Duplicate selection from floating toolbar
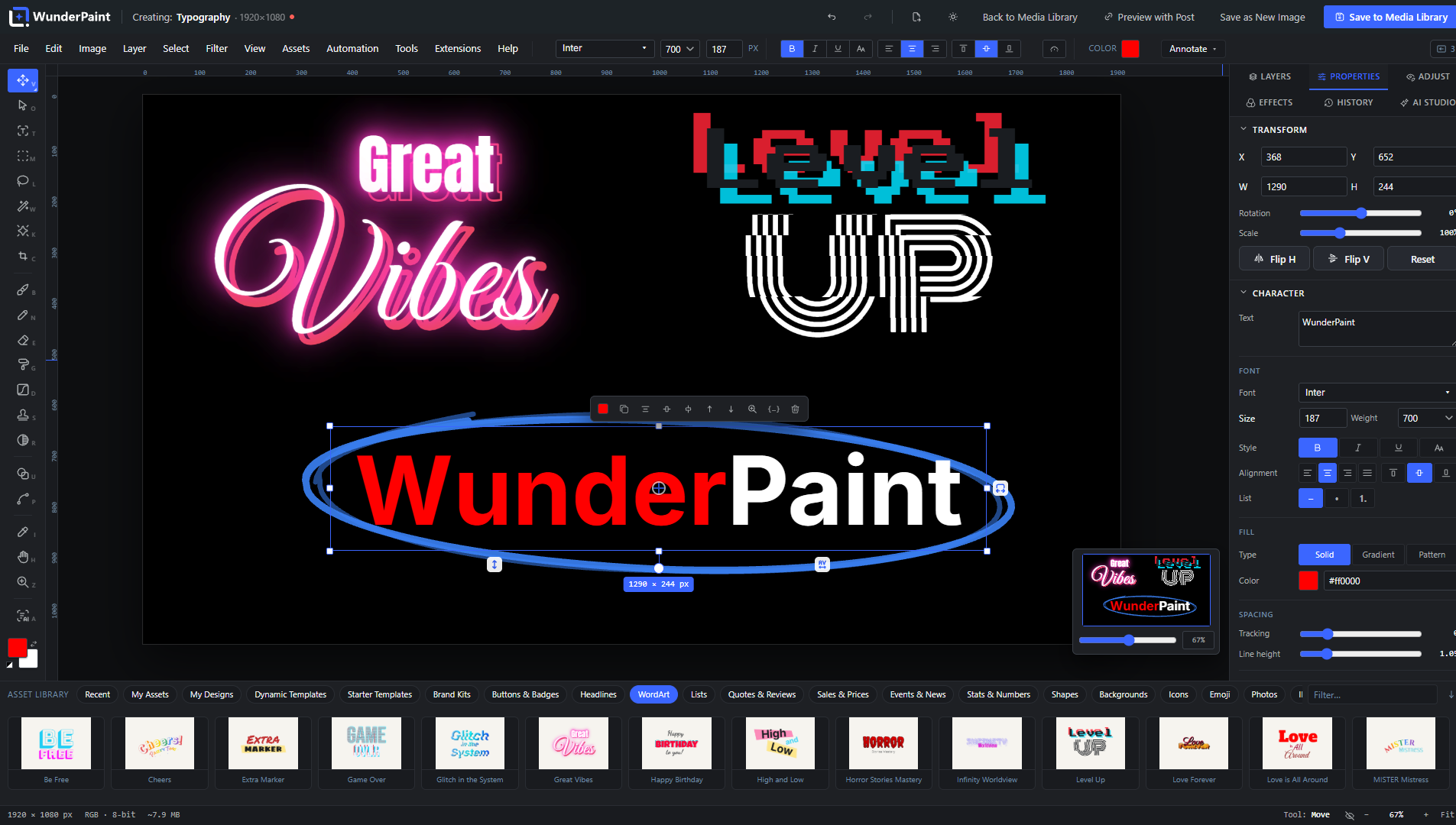This screenshot has width=1456, height=825. tap(624, 409)
